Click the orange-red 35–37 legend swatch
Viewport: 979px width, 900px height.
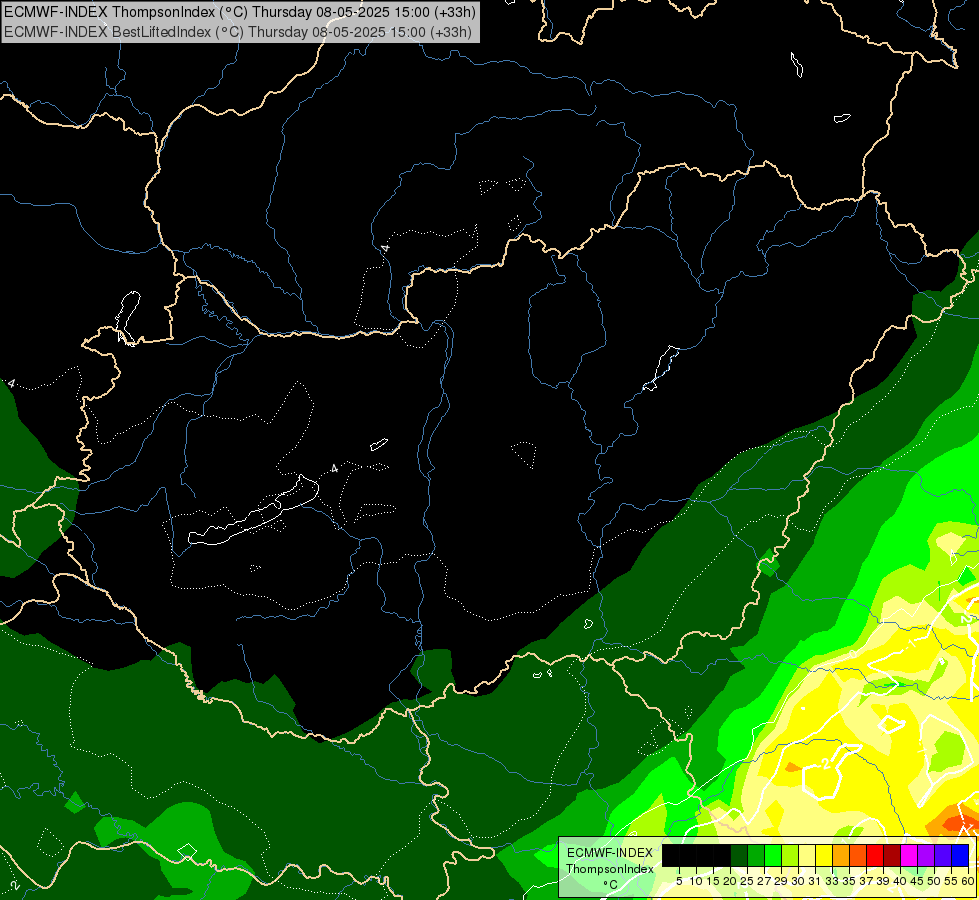click(858, 855)
